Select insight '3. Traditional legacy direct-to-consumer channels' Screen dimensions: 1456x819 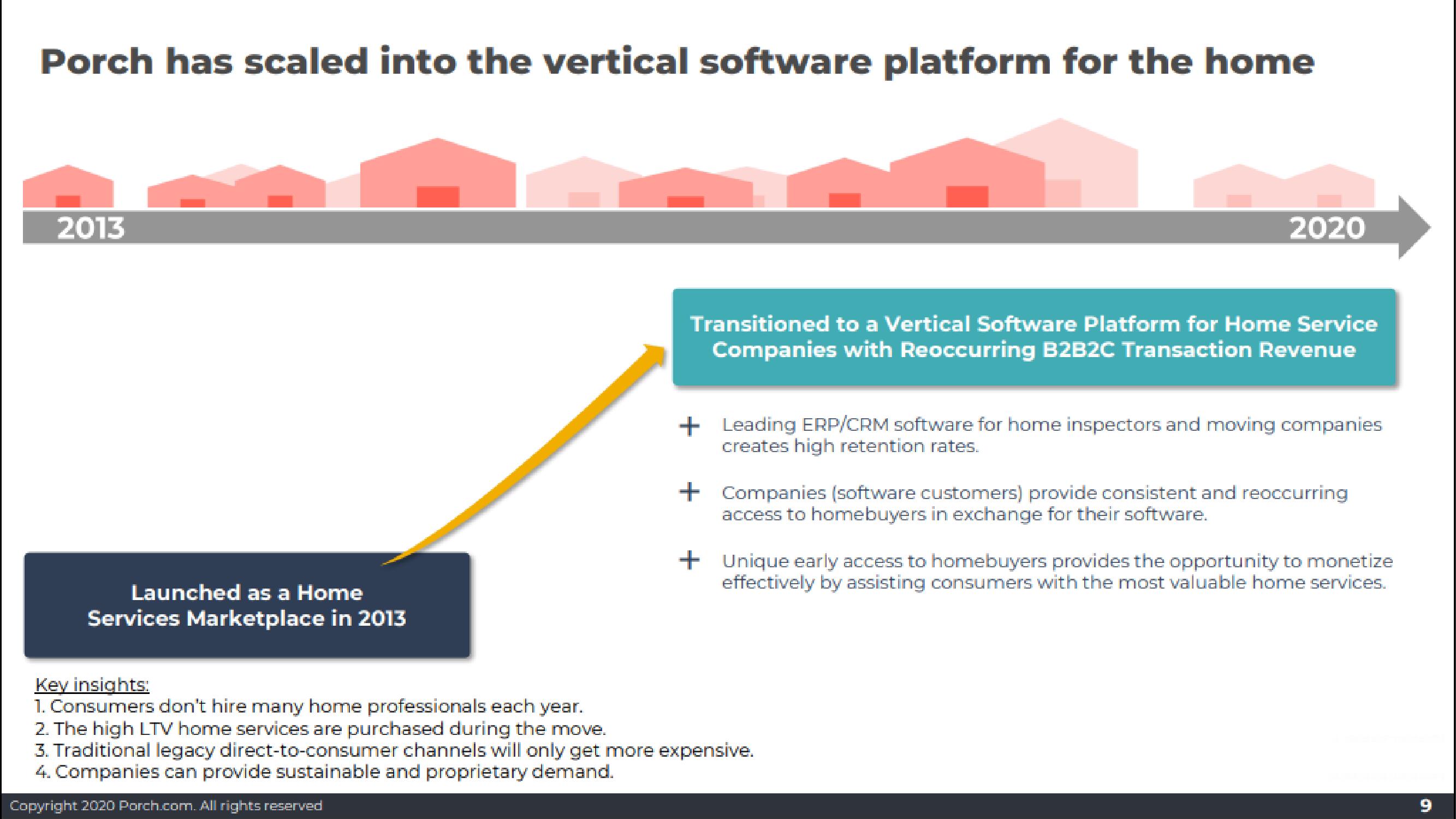pyautogui.click(x=395, y=751)
